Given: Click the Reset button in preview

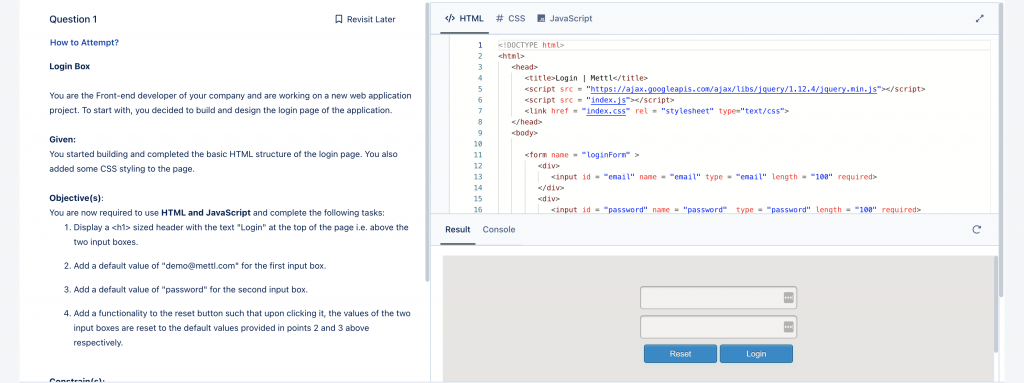Looking at the screenshot, I should [680, 354].
